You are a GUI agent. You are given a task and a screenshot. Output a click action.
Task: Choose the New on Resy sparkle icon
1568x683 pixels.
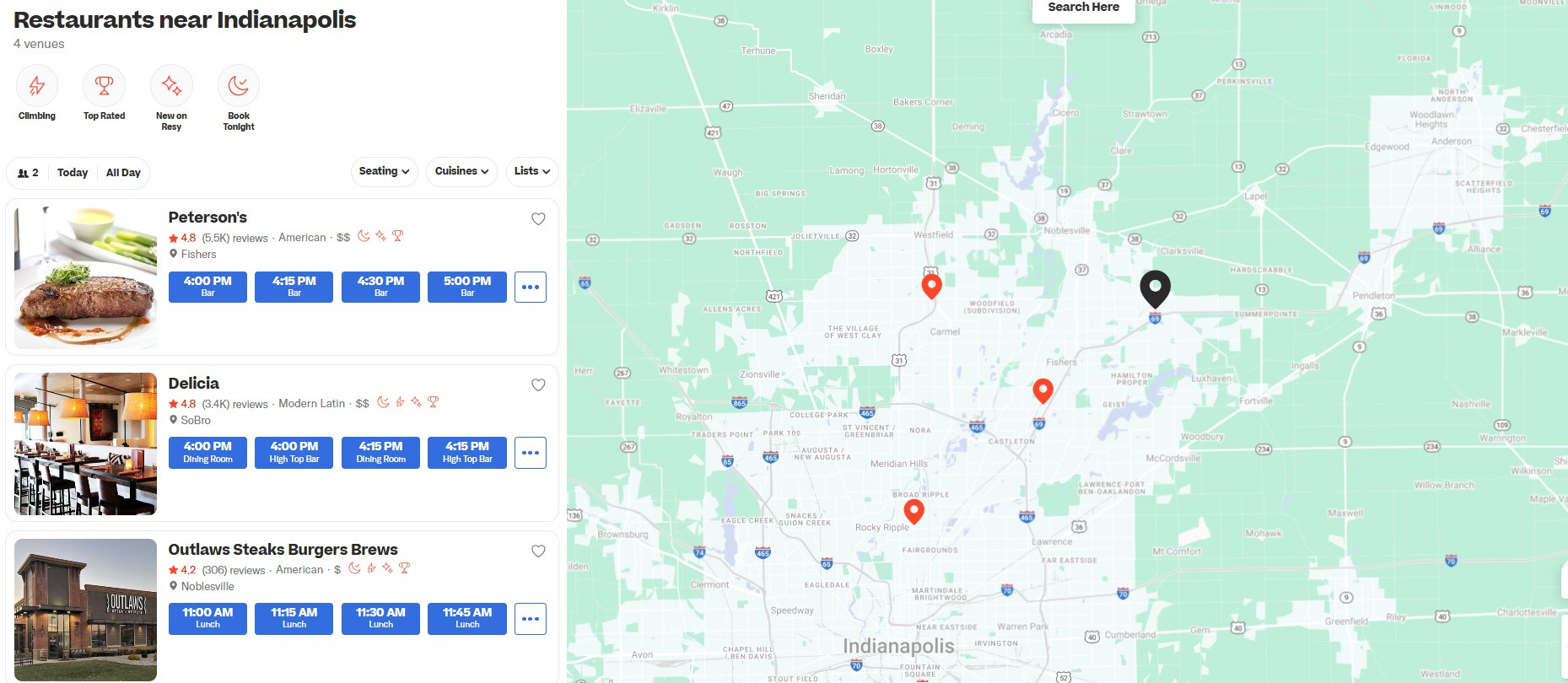coord(171,86)
